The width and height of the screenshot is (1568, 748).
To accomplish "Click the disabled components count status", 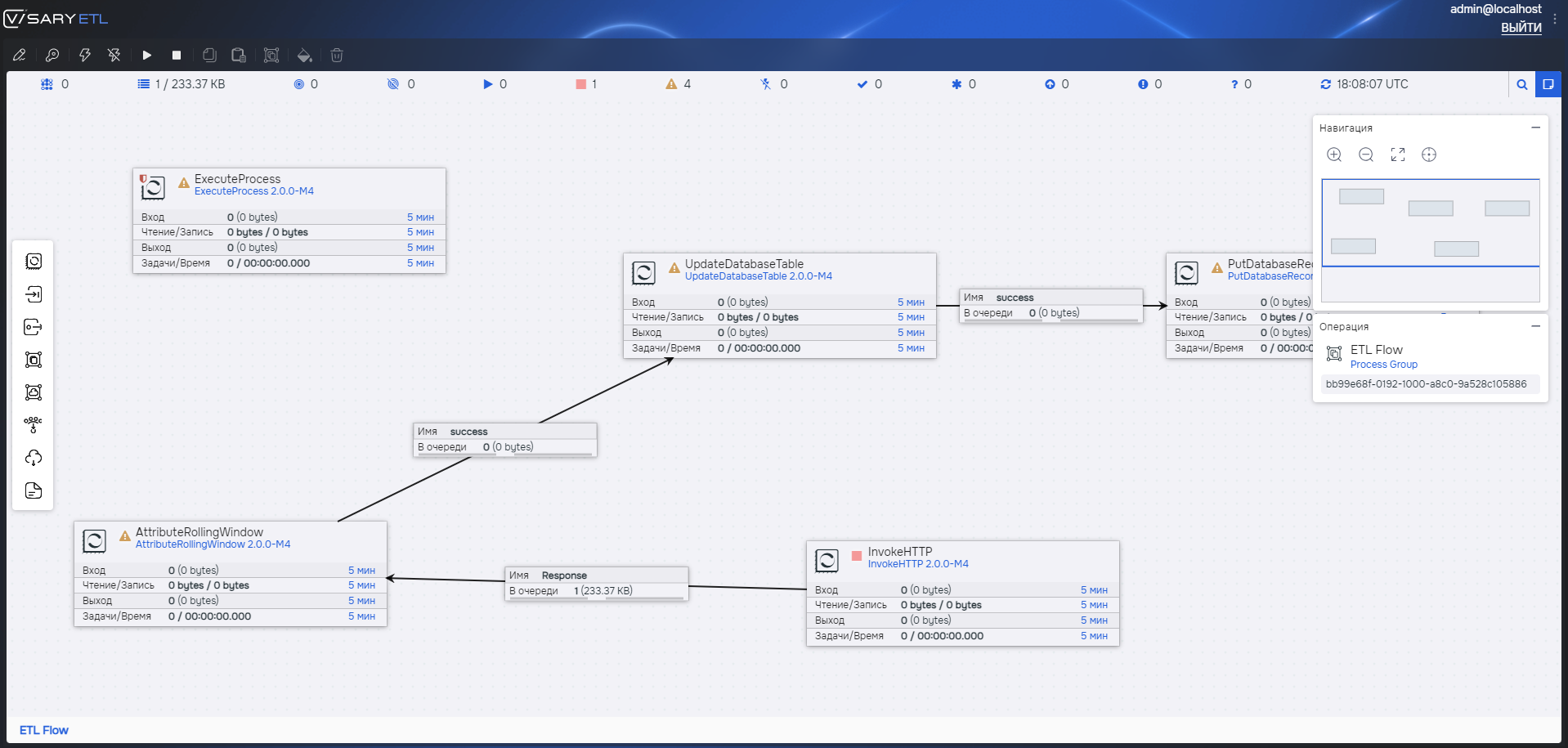I will tap(773, 84).
